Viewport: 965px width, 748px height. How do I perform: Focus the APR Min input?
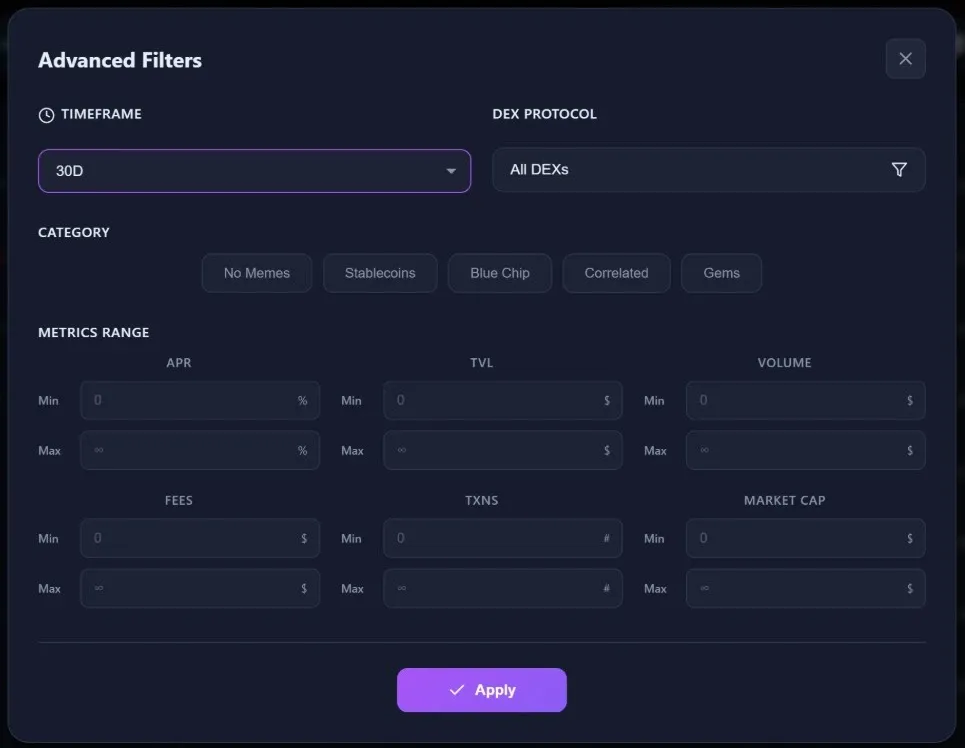tap(200, 400)
